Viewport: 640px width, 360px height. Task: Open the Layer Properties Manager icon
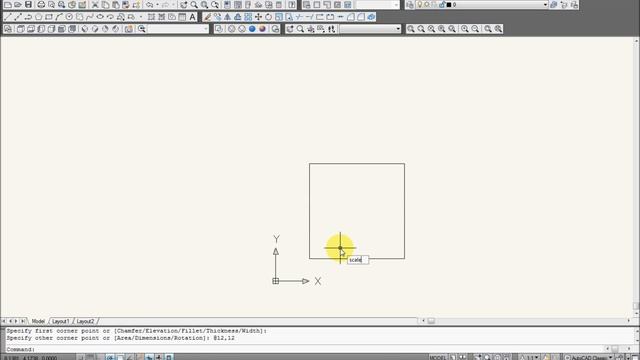click(410, 5)
